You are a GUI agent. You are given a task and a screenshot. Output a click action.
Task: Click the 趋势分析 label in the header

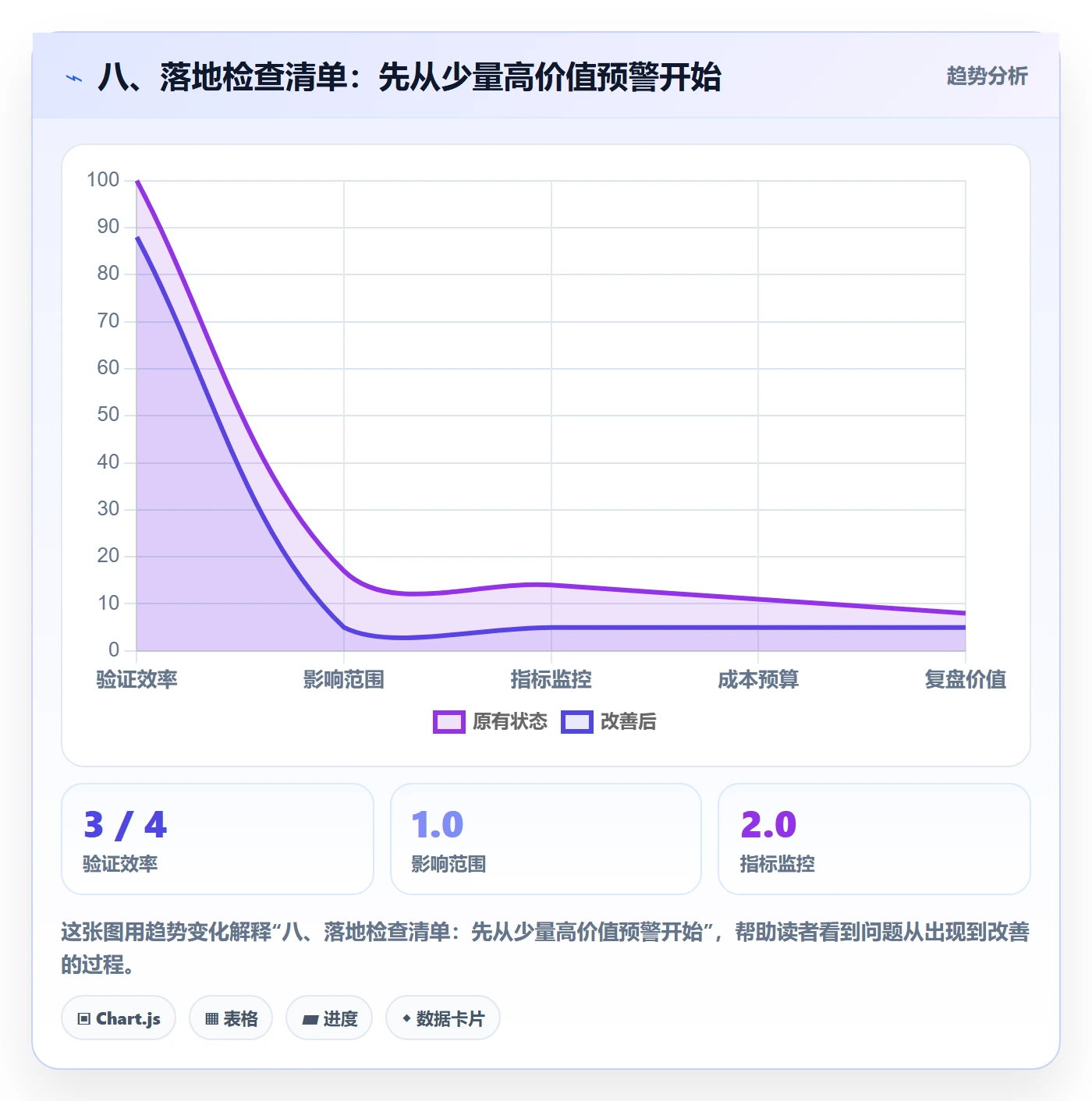pos(987,76)
